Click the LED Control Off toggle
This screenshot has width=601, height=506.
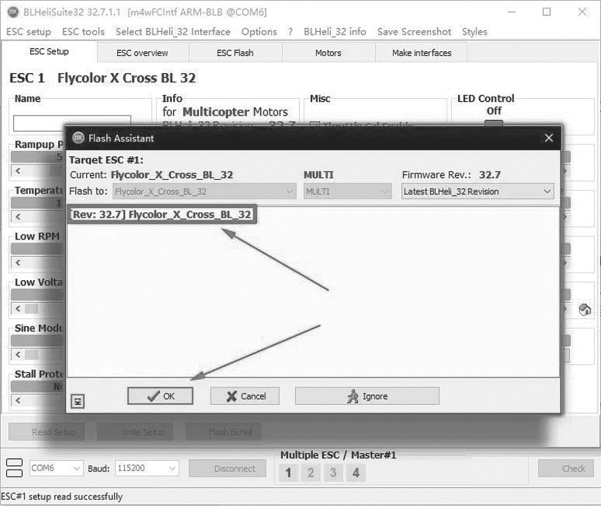(494, 123)
